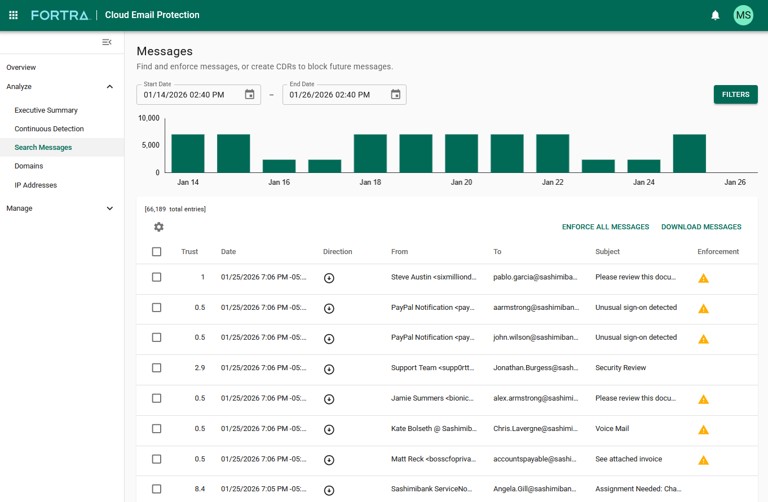Click inbound direction icon on Support Team row
This screenshot has width=768, height=502.
(x=329, y=369)
